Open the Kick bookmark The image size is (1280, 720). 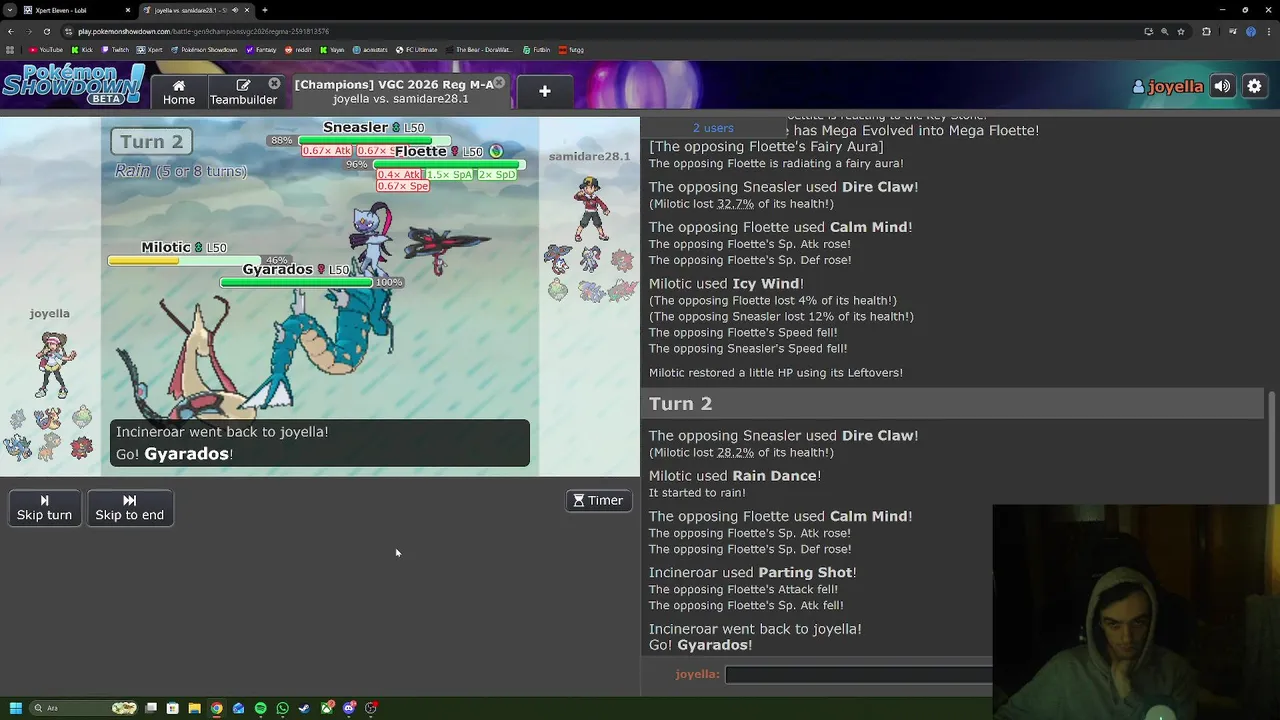82,49
